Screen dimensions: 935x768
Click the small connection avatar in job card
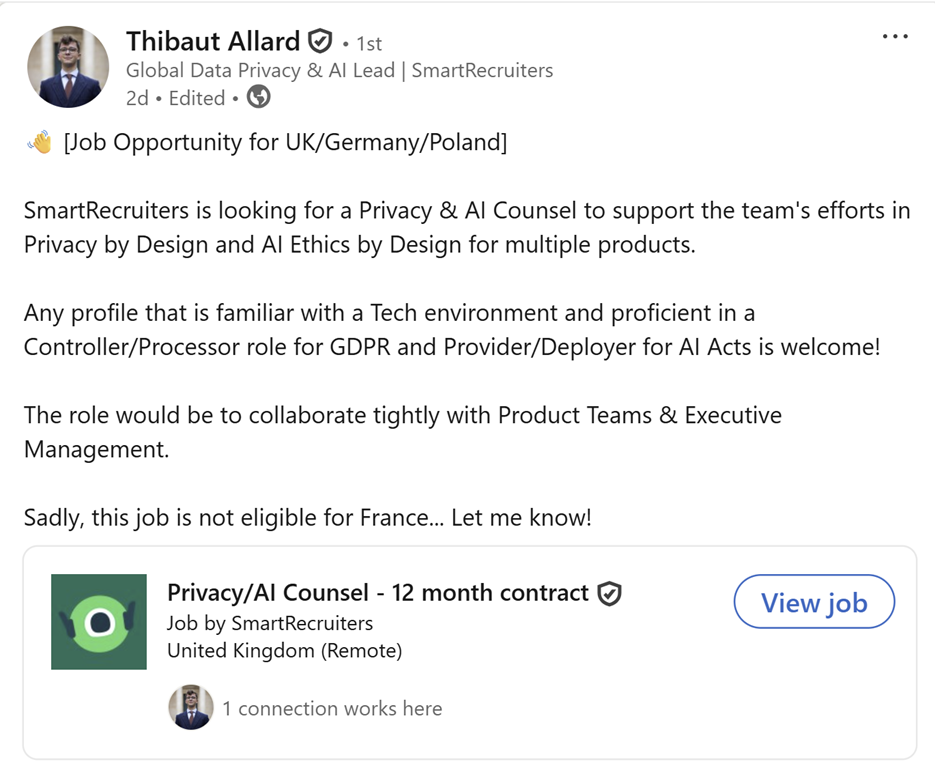(x=190, y=708)
